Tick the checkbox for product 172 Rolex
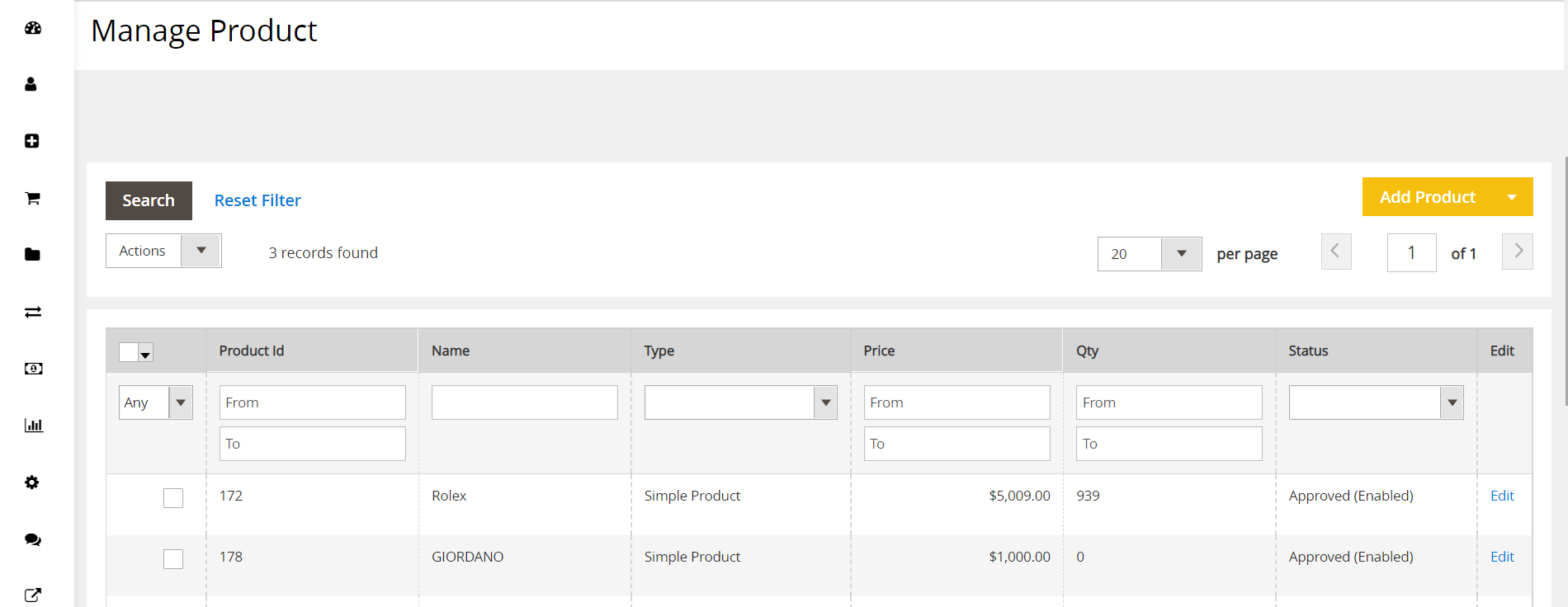Screen dimensions: 1568x607 coord(173,498)
